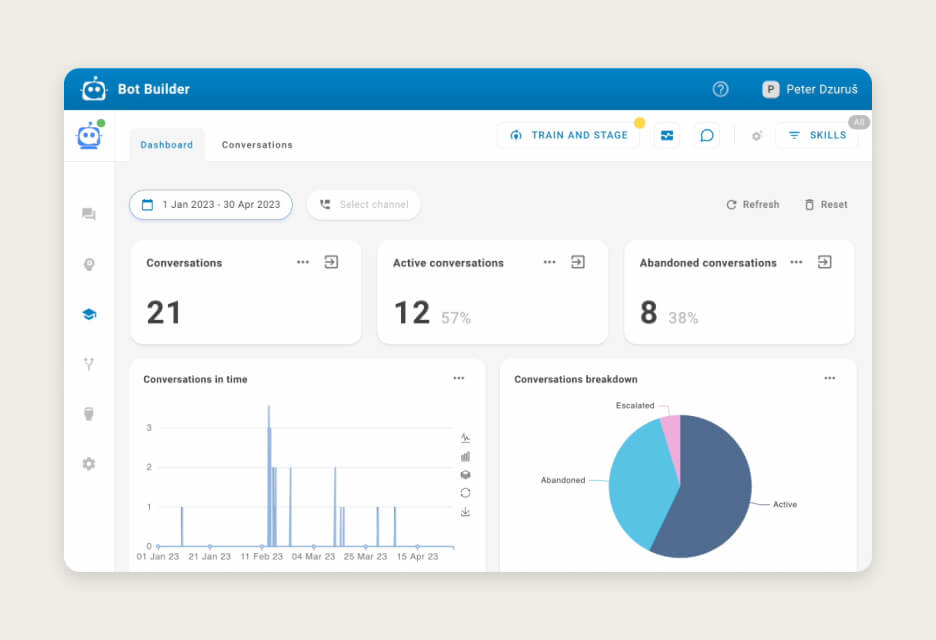Click the Abandoned slice of the pie chart
The image size is (936, 640).
point(640,480)
